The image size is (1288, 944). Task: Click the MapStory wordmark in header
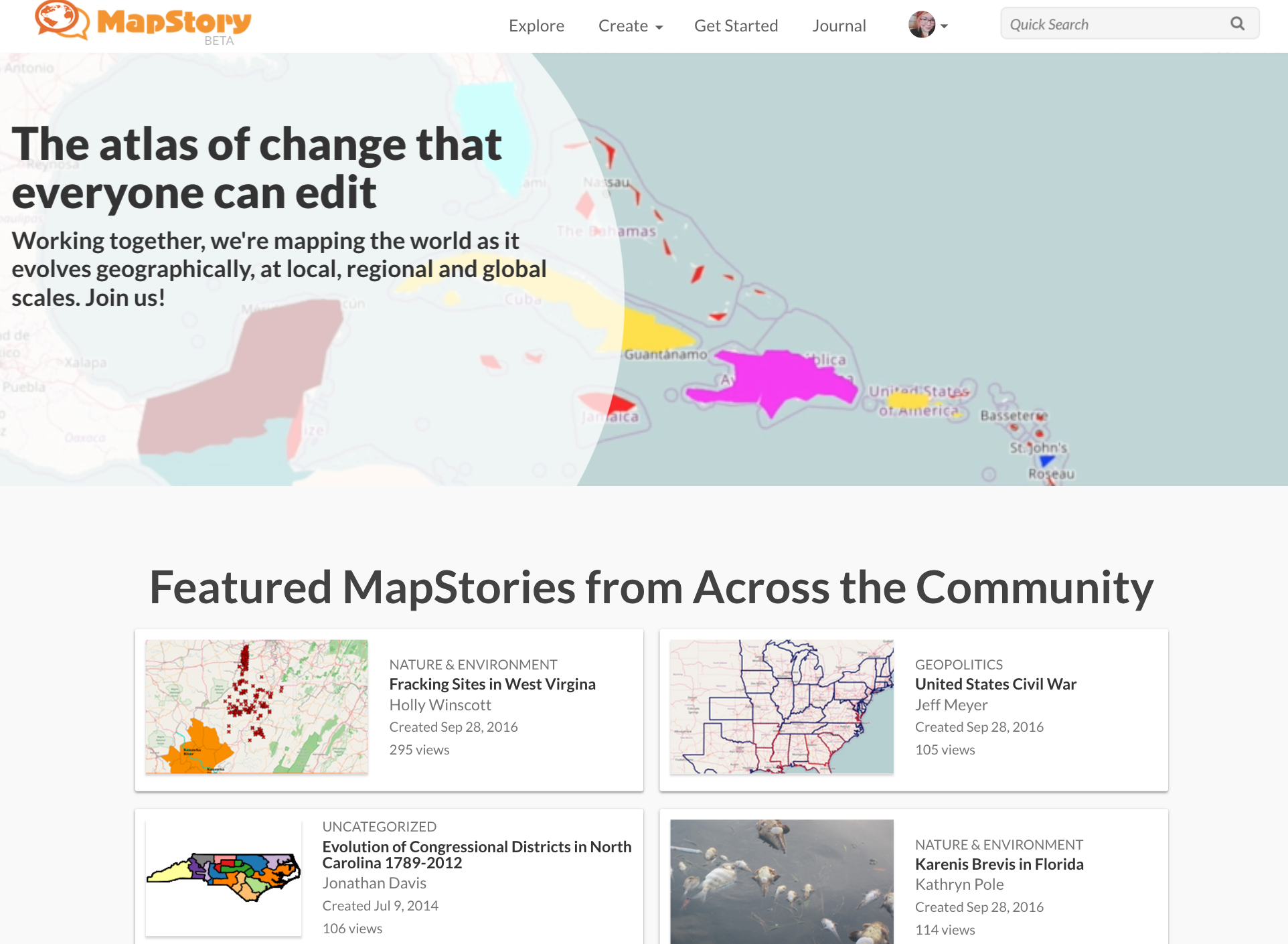(174, 23)
